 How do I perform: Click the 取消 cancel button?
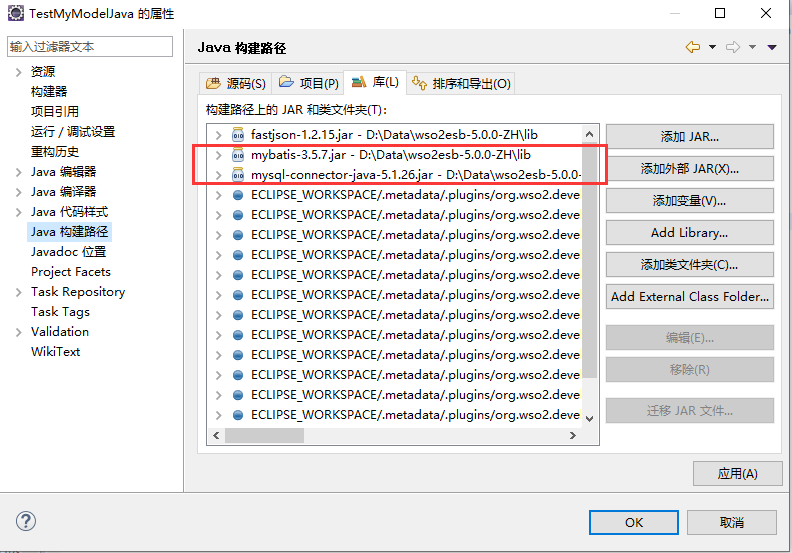pyautogui.click(x=731, y=522)
